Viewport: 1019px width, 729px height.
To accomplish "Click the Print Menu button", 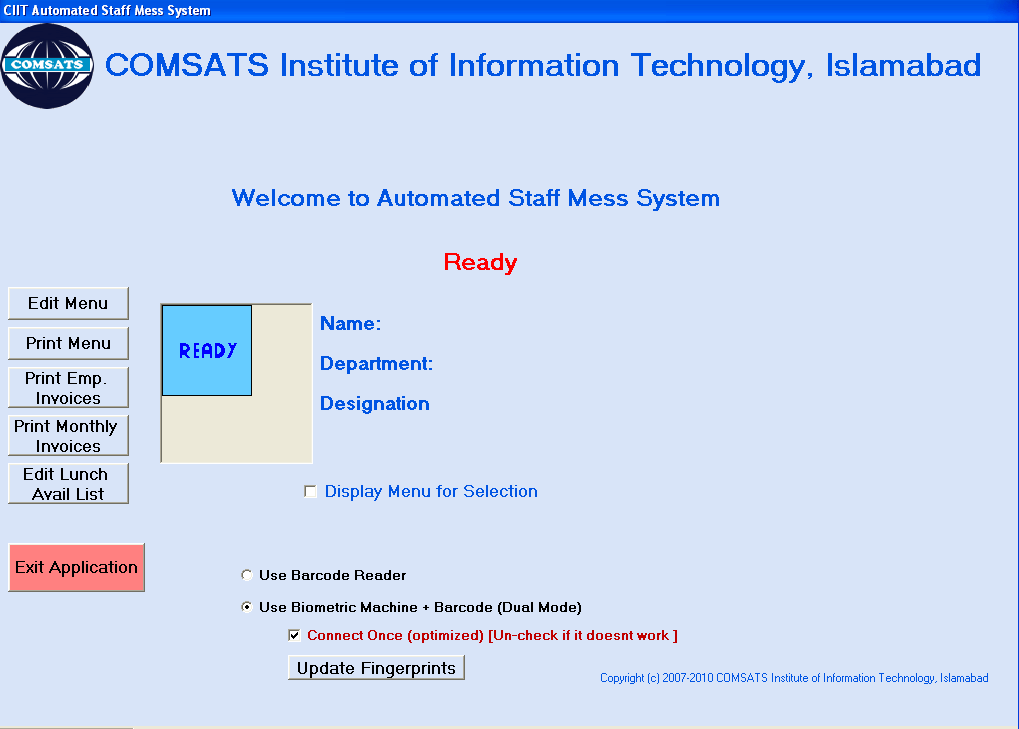I will pyautogui.click(x=68, y=343).
